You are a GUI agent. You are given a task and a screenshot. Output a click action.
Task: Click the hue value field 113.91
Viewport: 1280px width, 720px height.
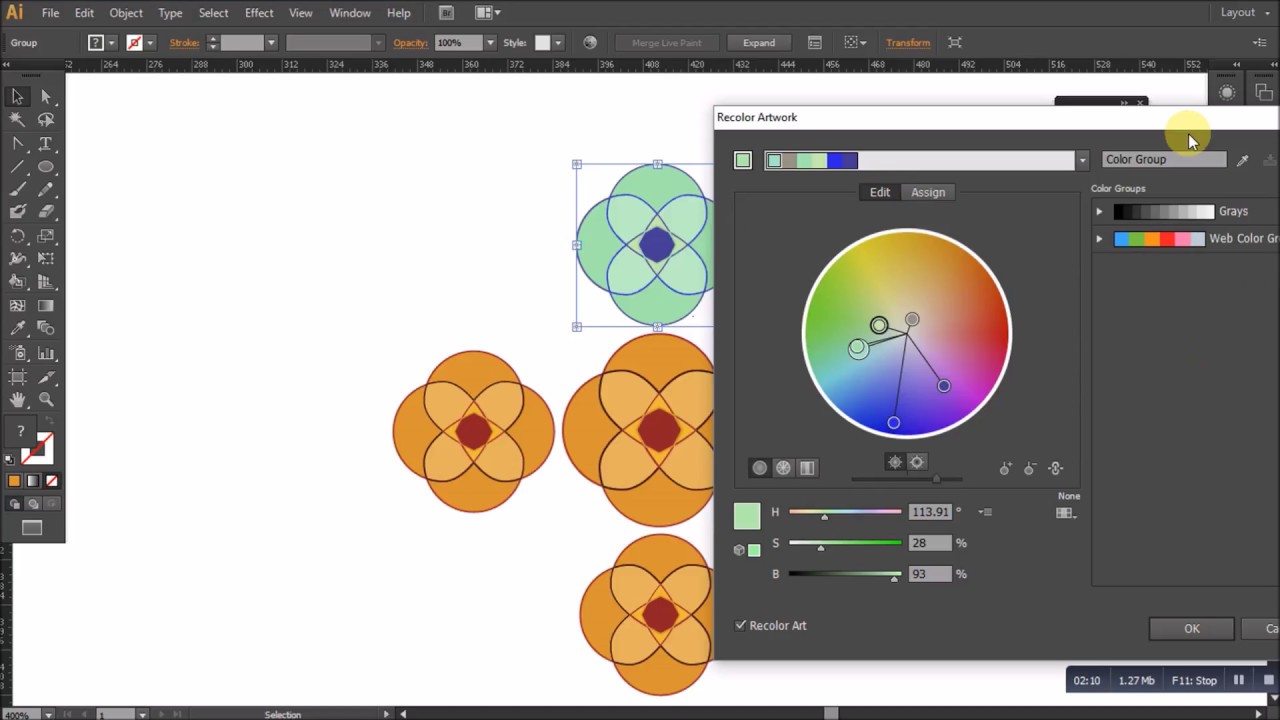point(930,512)
